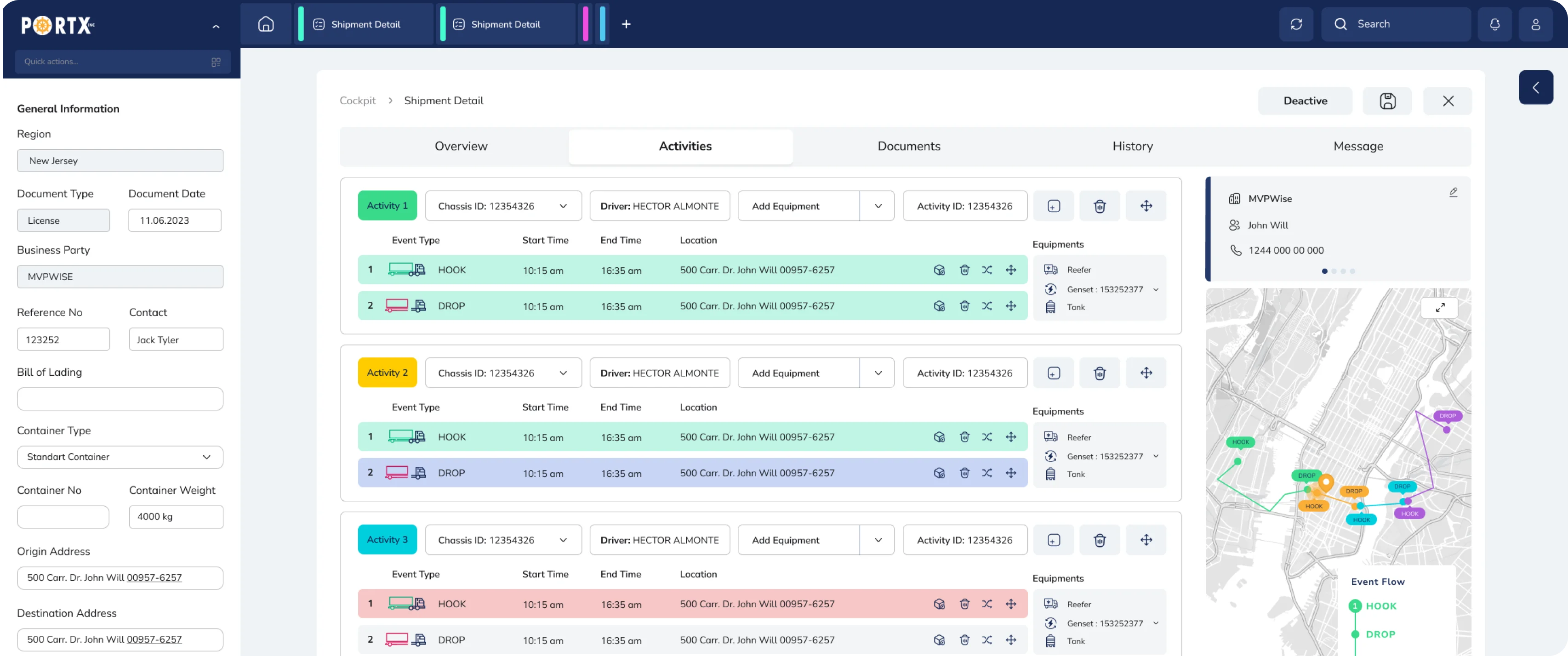Image resolution: width=1568 pixels, height=656 pixels.
Task: Open quick actions grid icon
Action: [x=216, y=62]
